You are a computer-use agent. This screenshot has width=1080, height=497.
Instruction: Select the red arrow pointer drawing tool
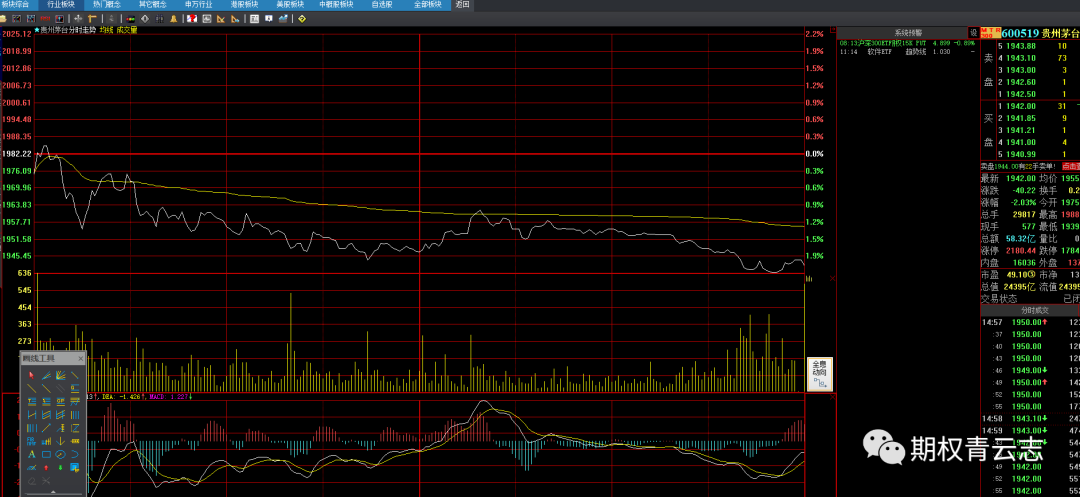[x=31, y=376]
